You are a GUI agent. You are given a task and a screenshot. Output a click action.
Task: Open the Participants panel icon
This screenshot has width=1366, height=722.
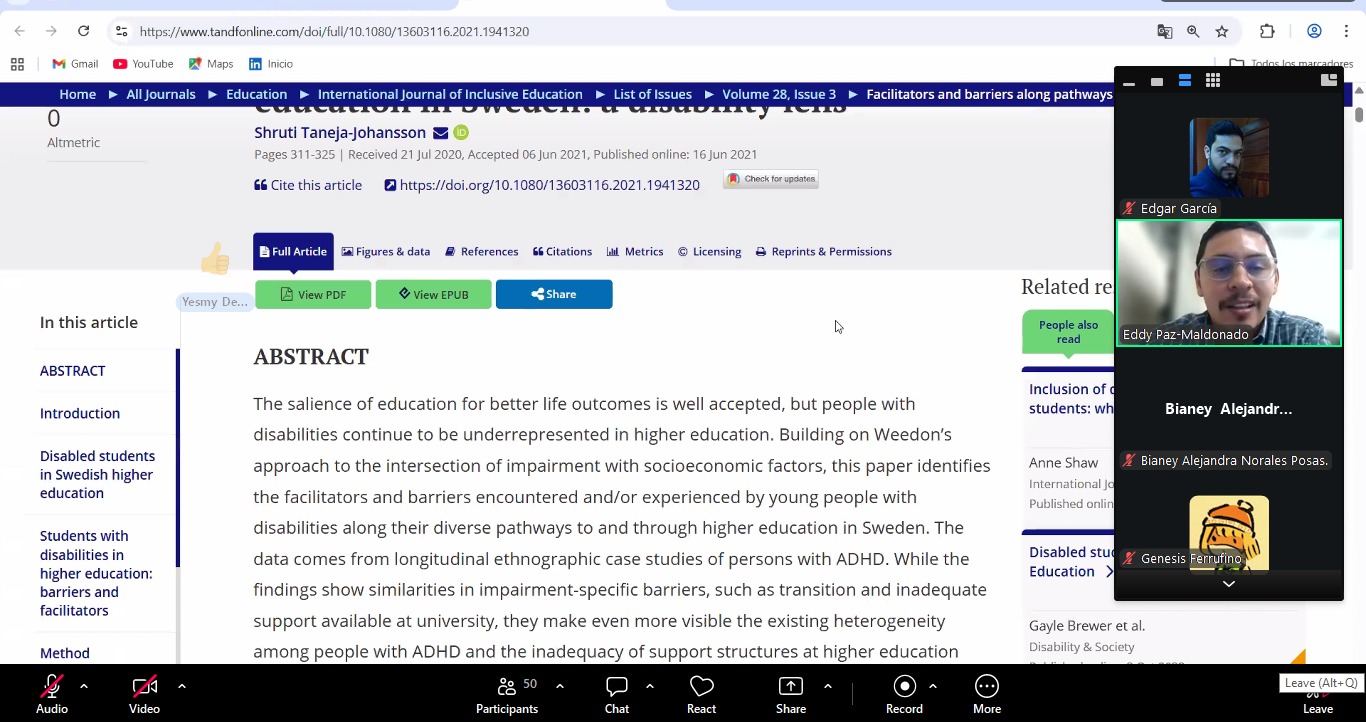tap(506, 687)
